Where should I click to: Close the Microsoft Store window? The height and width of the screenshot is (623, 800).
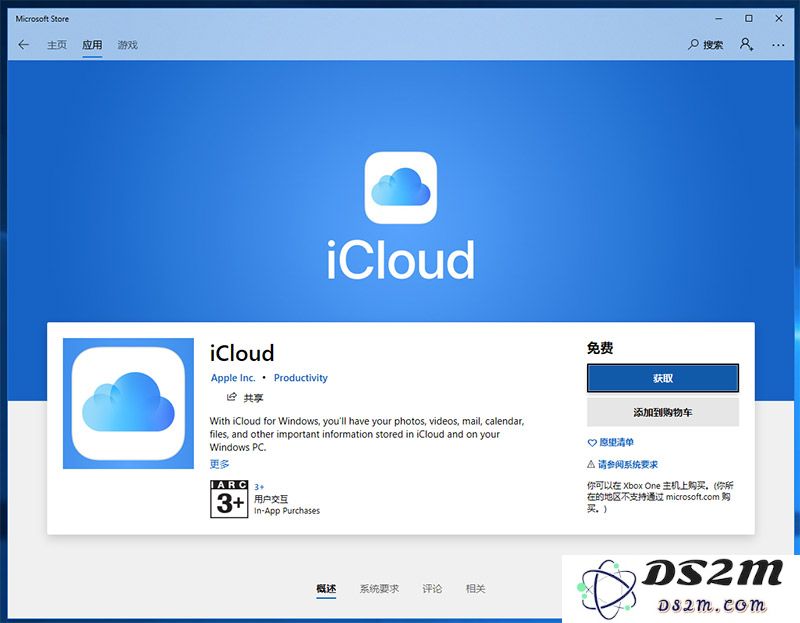pos(779,18)
